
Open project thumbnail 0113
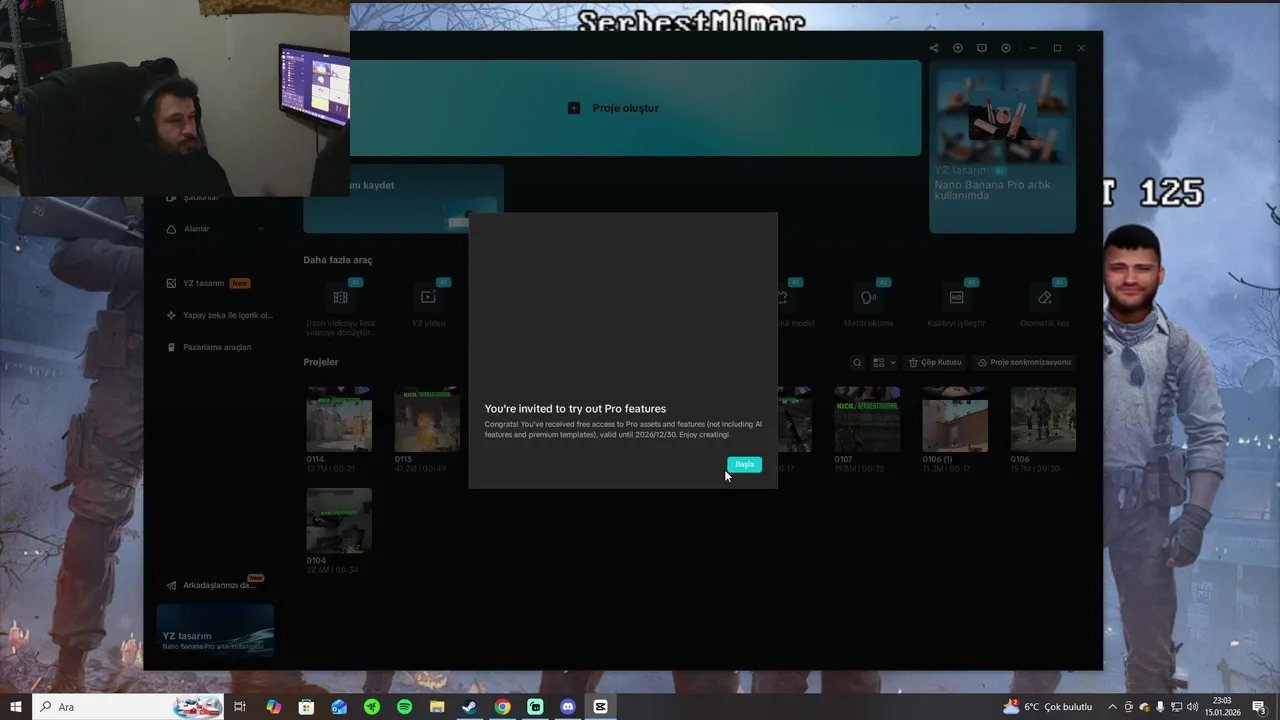(427, 419)
